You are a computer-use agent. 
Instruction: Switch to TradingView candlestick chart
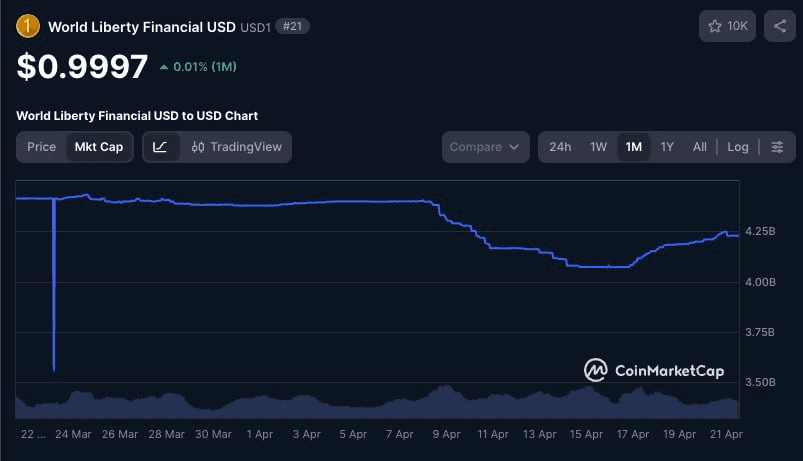(x=237, y=147)
